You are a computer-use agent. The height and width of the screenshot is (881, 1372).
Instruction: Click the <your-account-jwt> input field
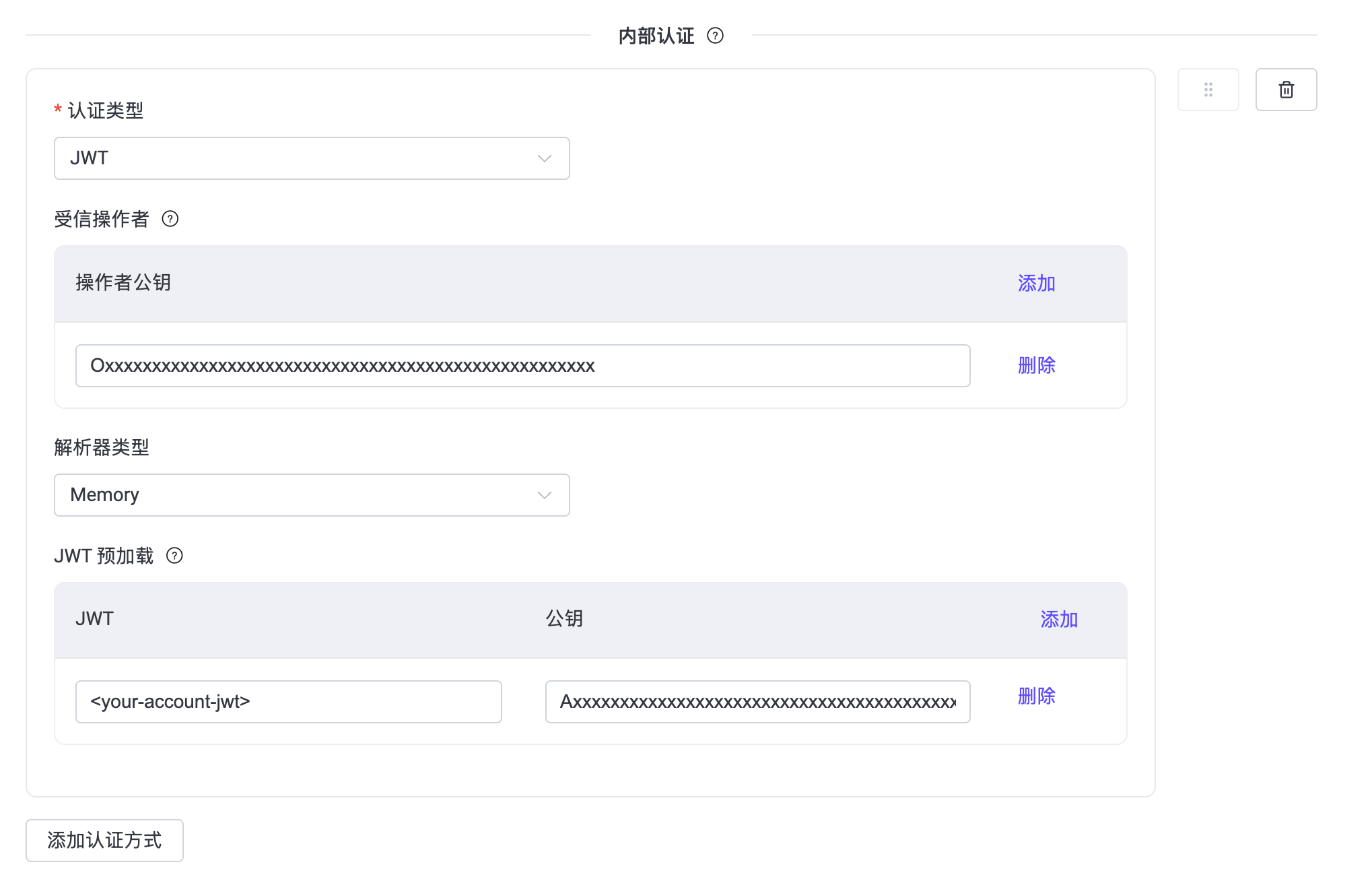[x=288, y=701]
